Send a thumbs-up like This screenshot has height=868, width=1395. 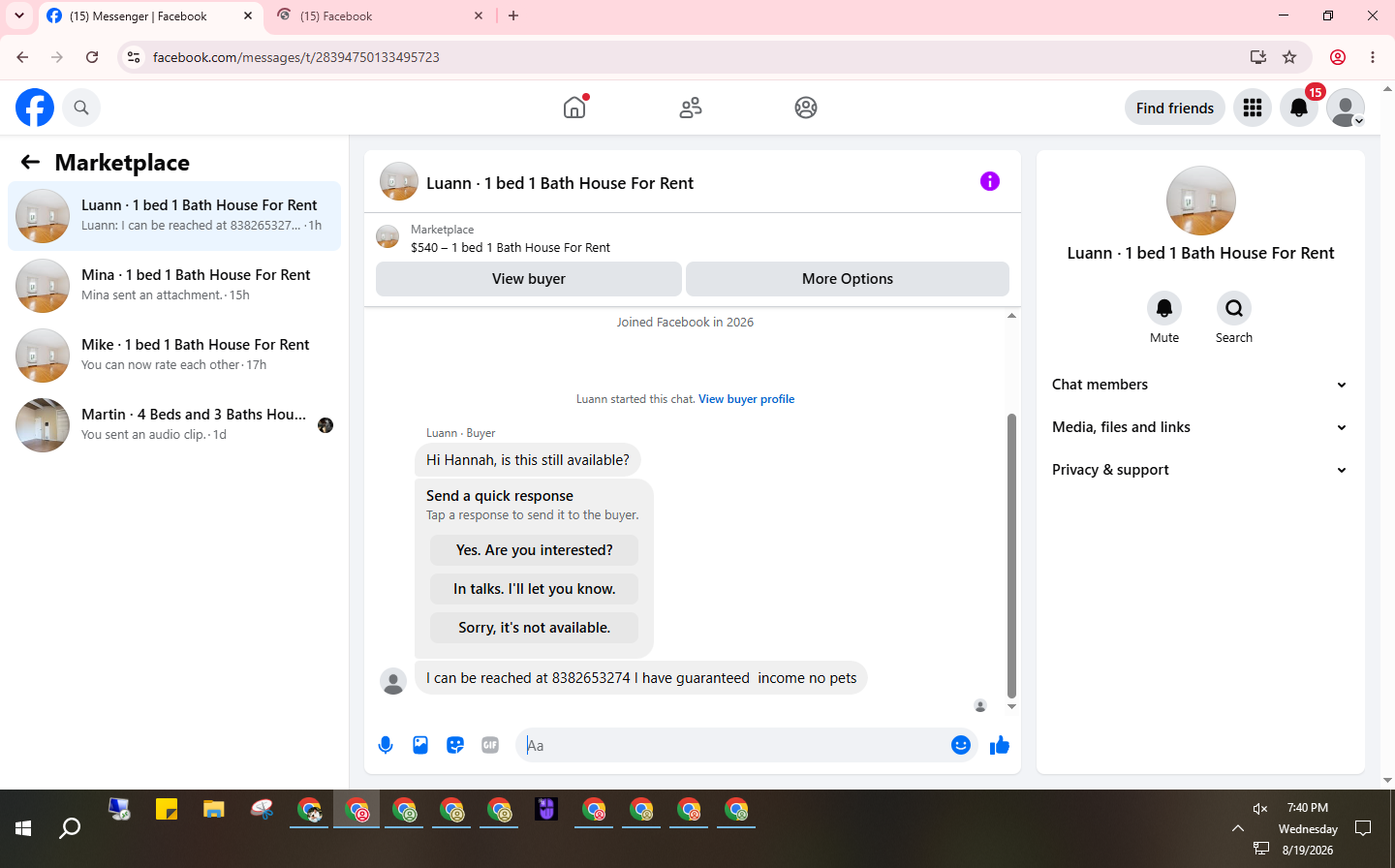coord(1000,745)
